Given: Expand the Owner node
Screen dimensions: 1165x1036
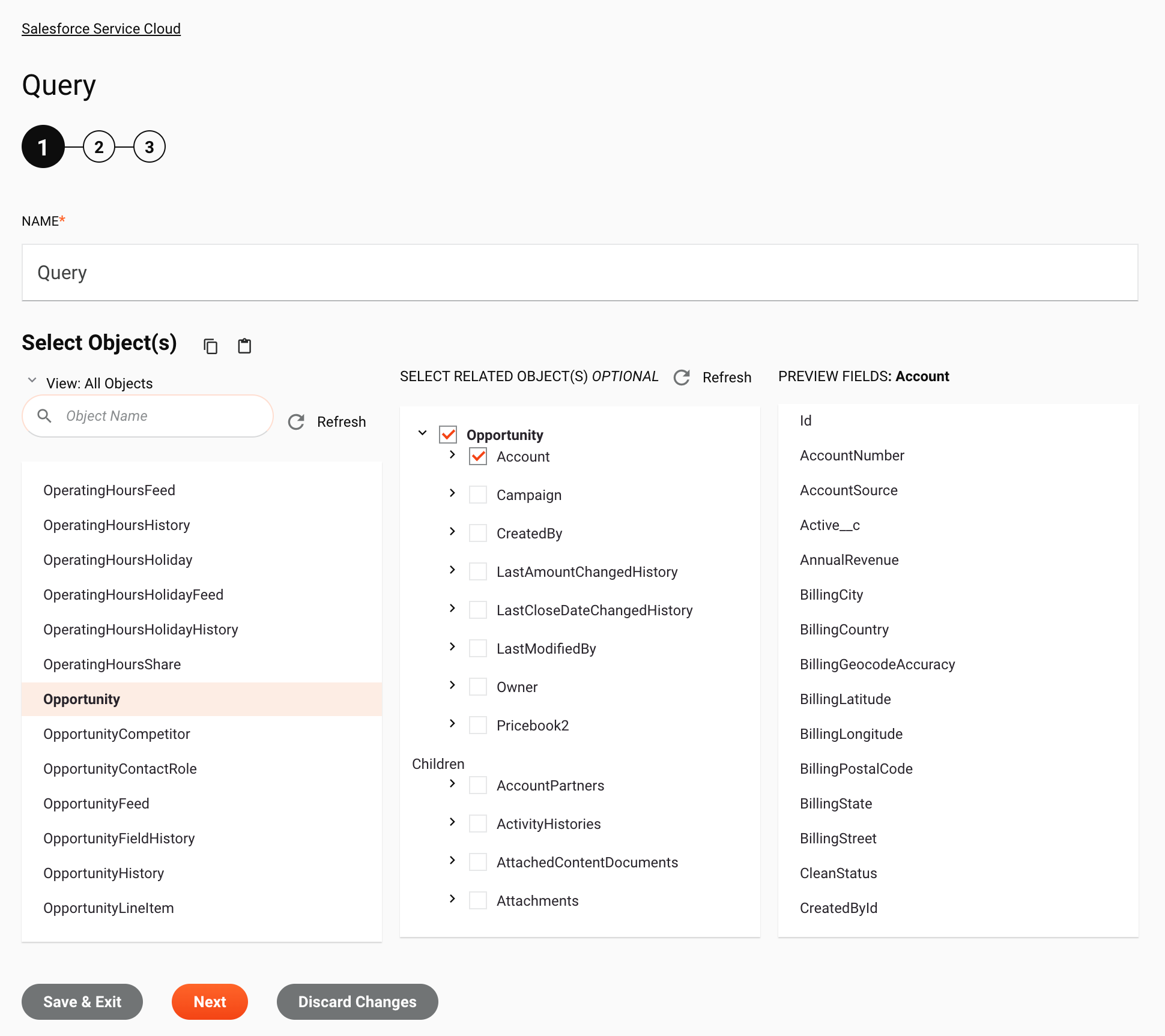Looking at the screenshot, I should (x=452, y=685).
